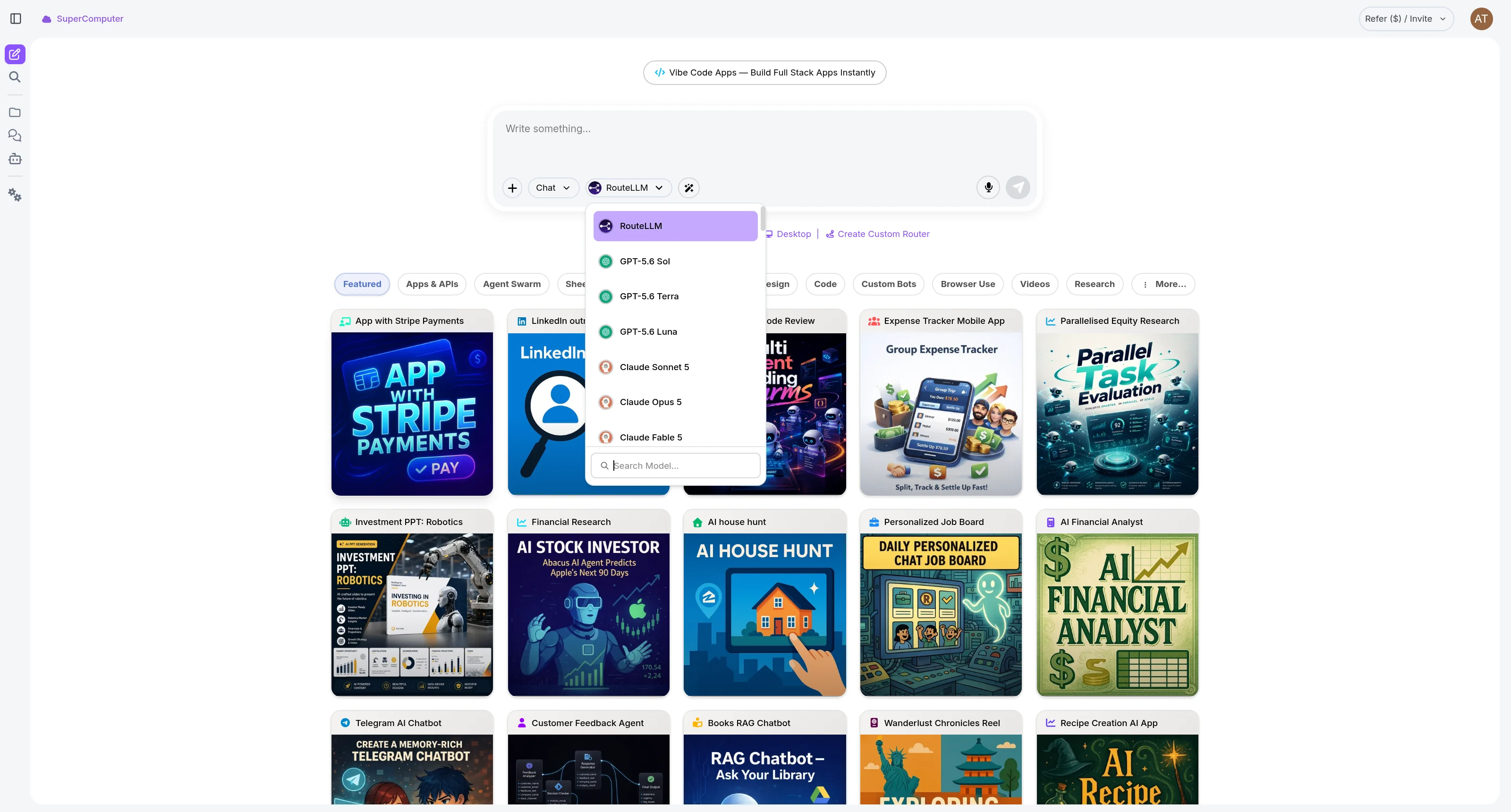This screenshot has width=1511, height=812.
Task: Switch to the Featured tab
Action: [x=362, y=284]
